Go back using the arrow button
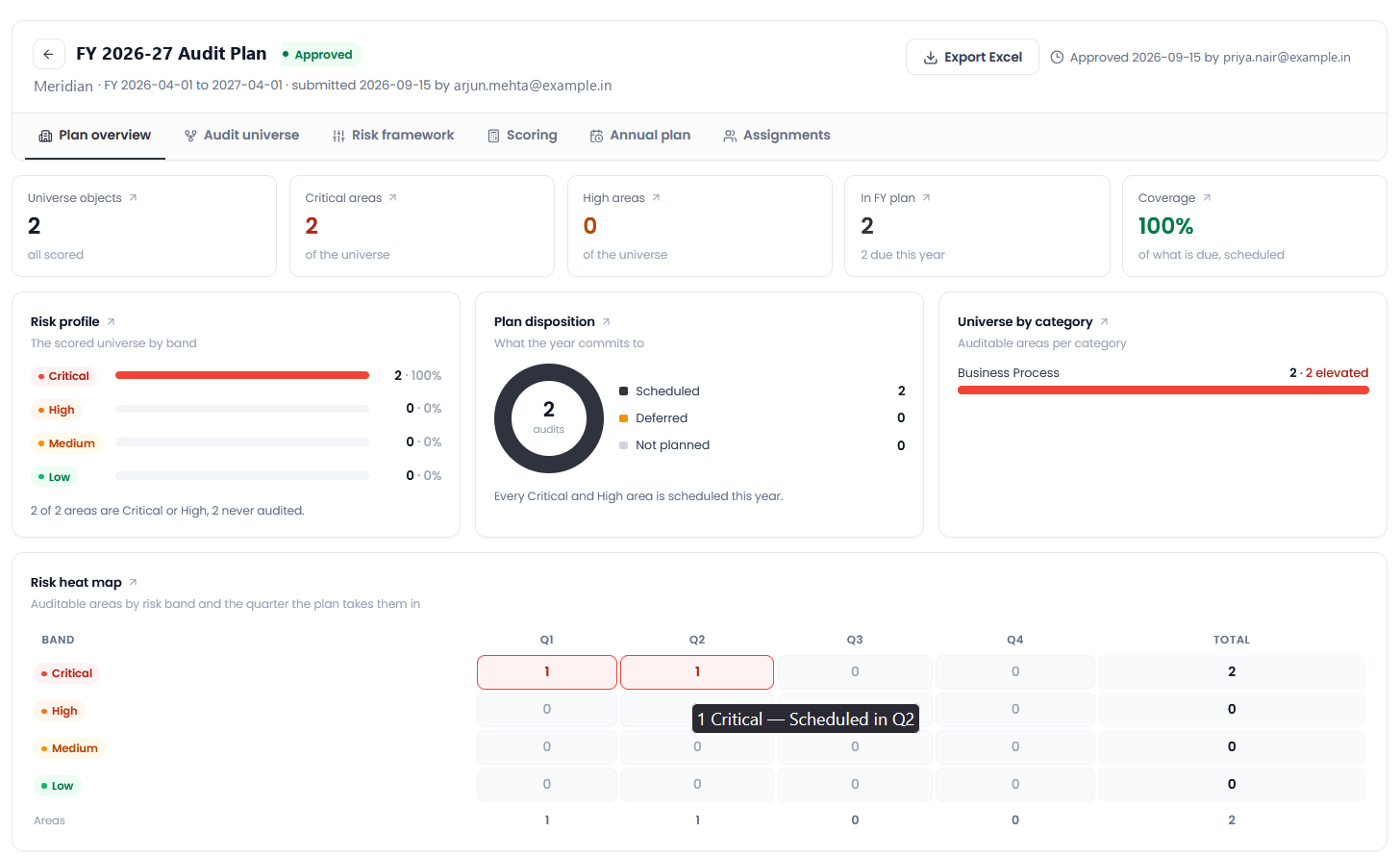This screenshot has width=1400, height=858. [49, 54]
